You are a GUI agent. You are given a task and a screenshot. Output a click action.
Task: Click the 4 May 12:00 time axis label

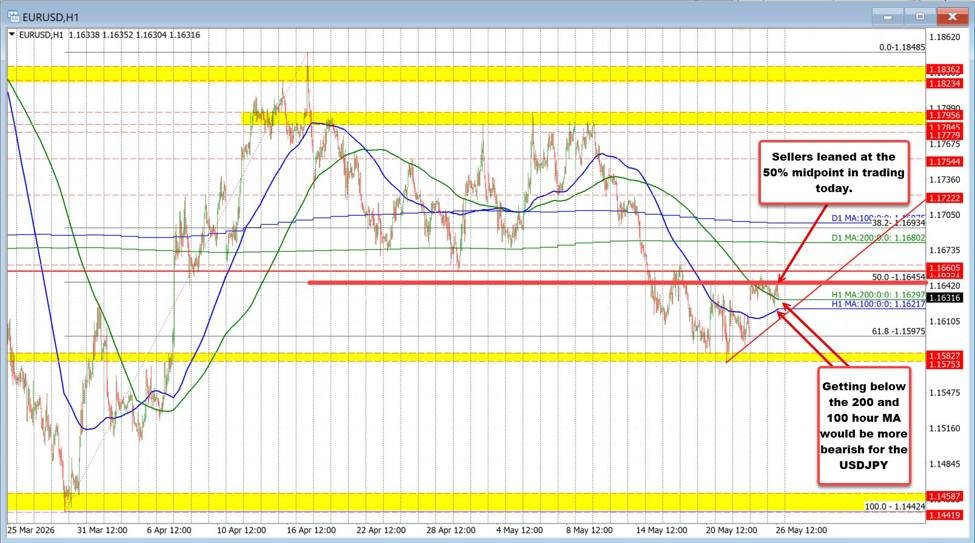tap(520, 531)
